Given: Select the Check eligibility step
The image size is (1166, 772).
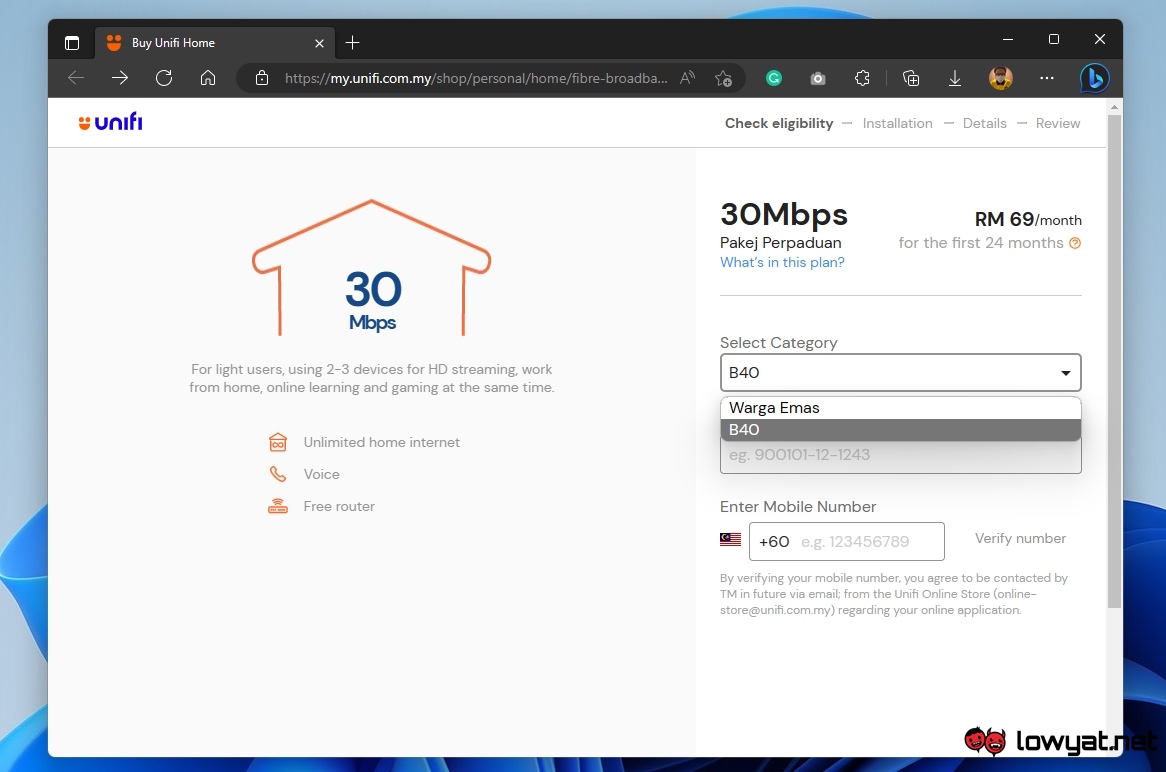Looking at the screenshot, I should point(779,123).
